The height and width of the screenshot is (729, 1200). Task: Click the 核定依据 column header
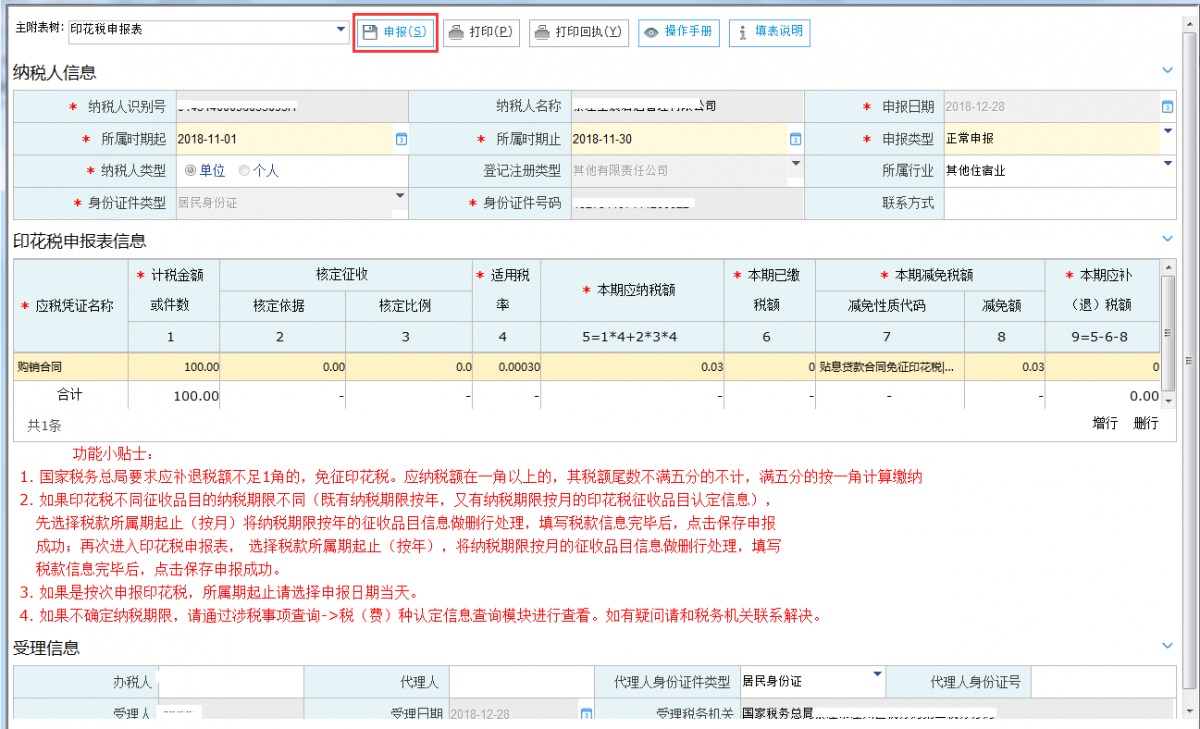[281, 306]
